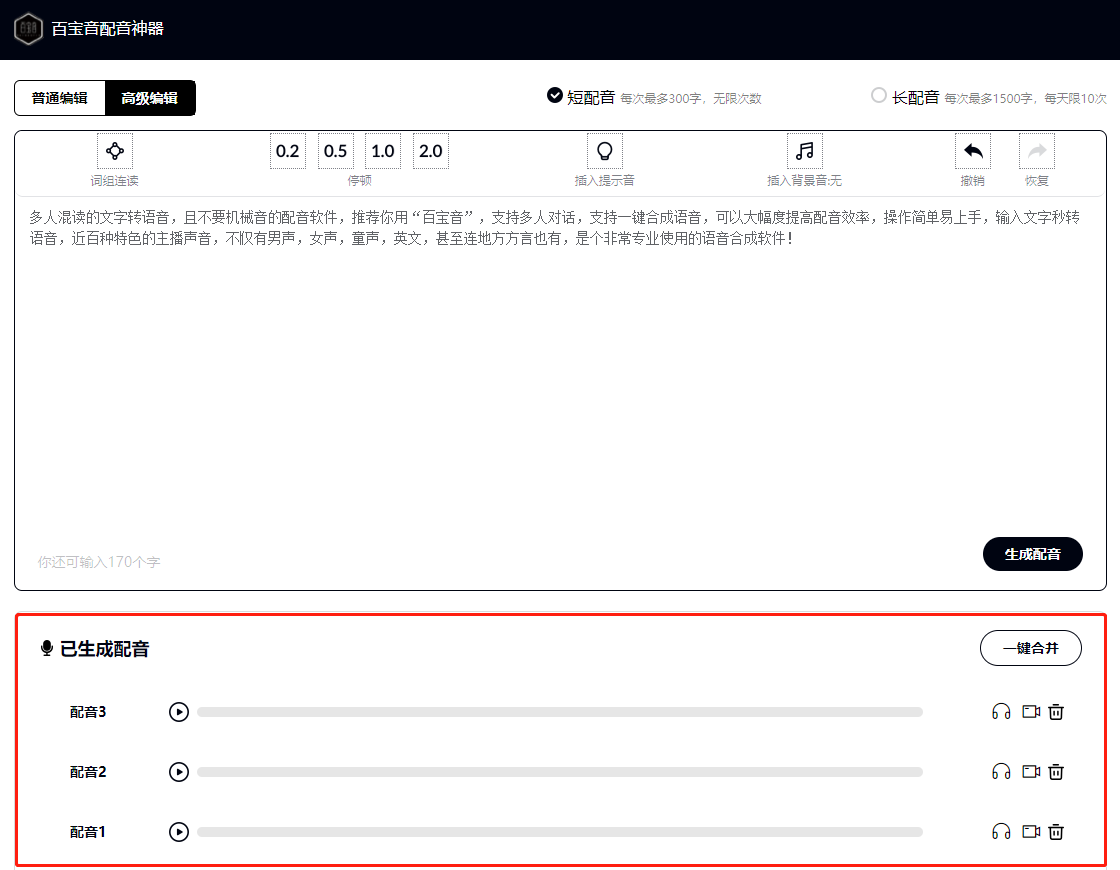Switch to the 普通编辑 tab
1120x870 pixels.
[x=60, y=98]
